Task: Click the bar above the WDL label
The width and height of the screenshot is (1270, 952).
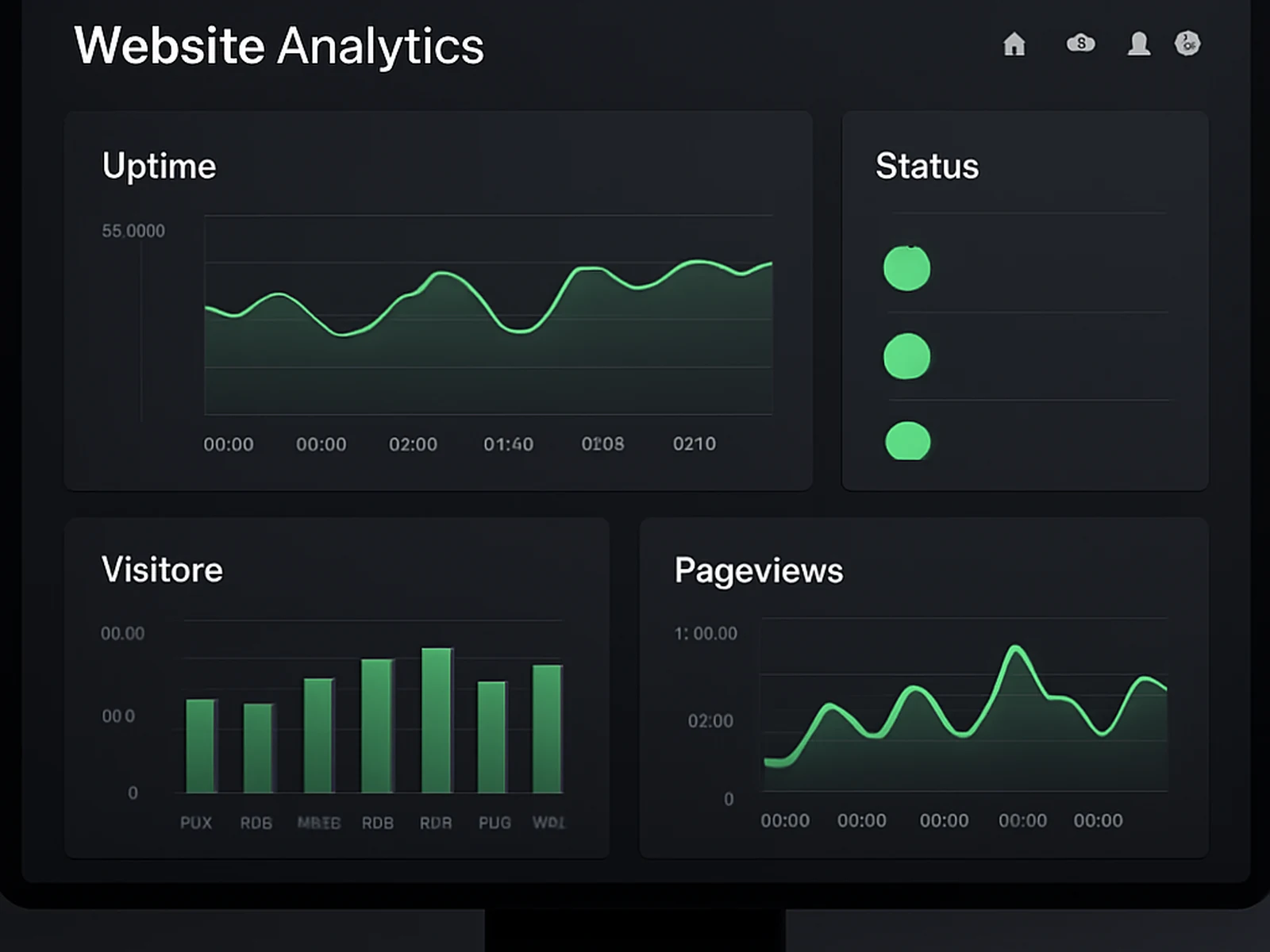Action: tap(548, 729)
